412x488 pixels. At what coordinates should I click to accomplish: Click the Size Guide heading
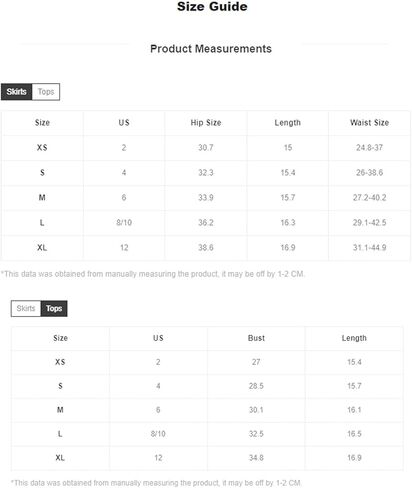click(212, 6)
